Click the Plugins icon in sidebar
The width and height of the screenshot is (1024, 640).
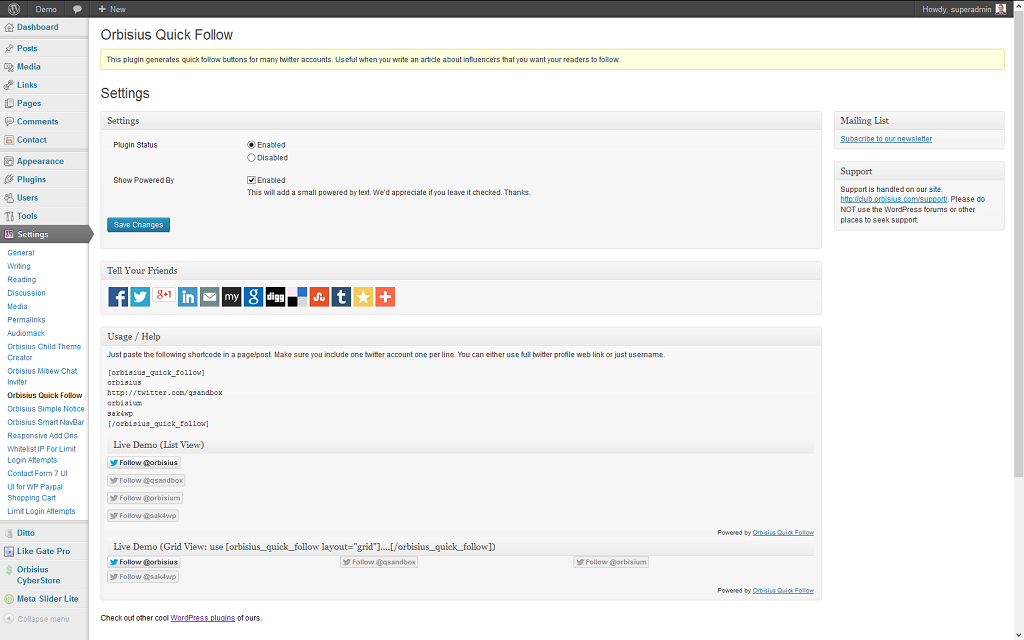(8, 180)
